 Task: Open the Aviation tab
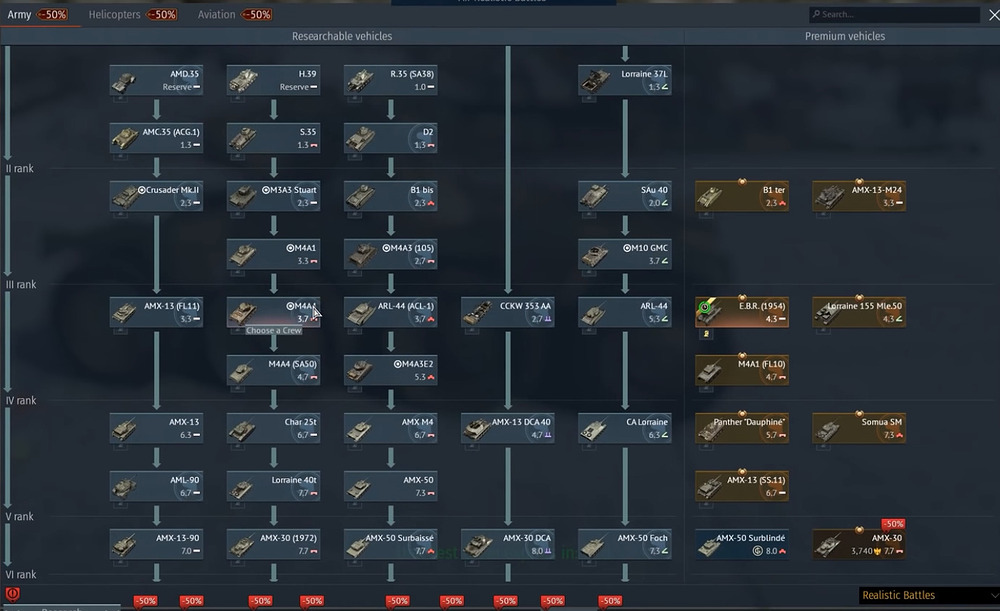(x=216, y=14)
